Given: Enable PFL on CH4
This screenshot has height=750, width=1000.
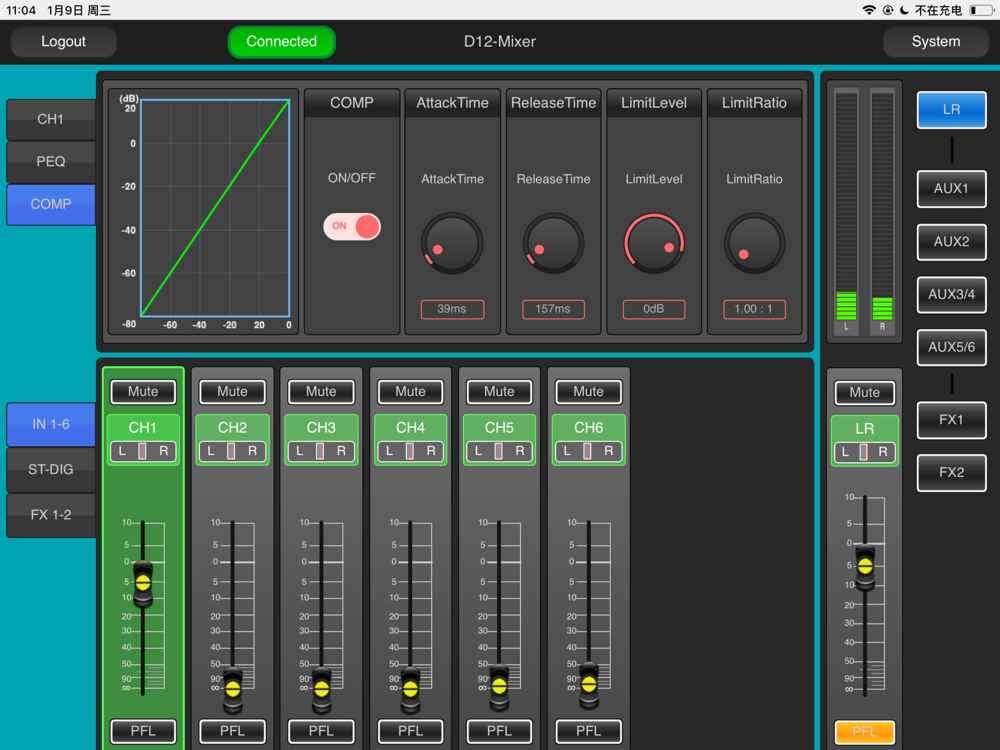Looking at the screenshot, I should [x=410, y=731].
